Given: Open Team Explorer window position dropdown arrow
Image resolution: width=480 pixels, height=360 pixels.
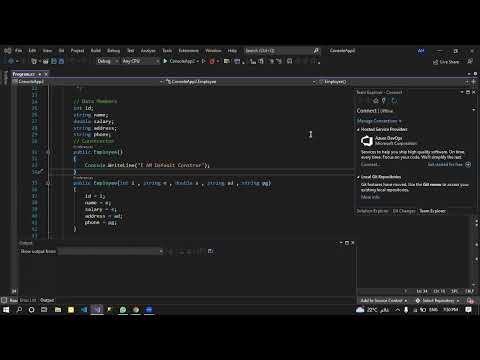Looking at the screenshot, I should click(x=462, y=92).
